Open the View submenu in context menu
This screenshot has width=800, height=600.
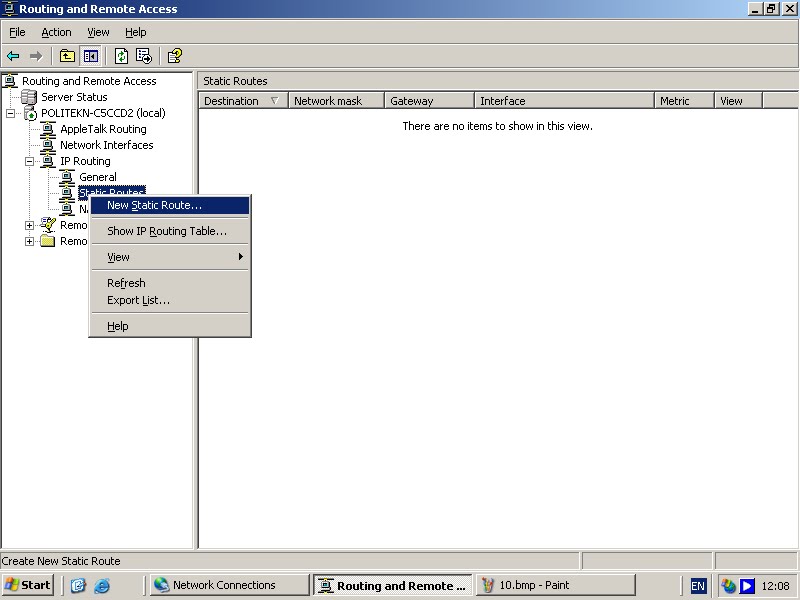(x=170, y=257)
